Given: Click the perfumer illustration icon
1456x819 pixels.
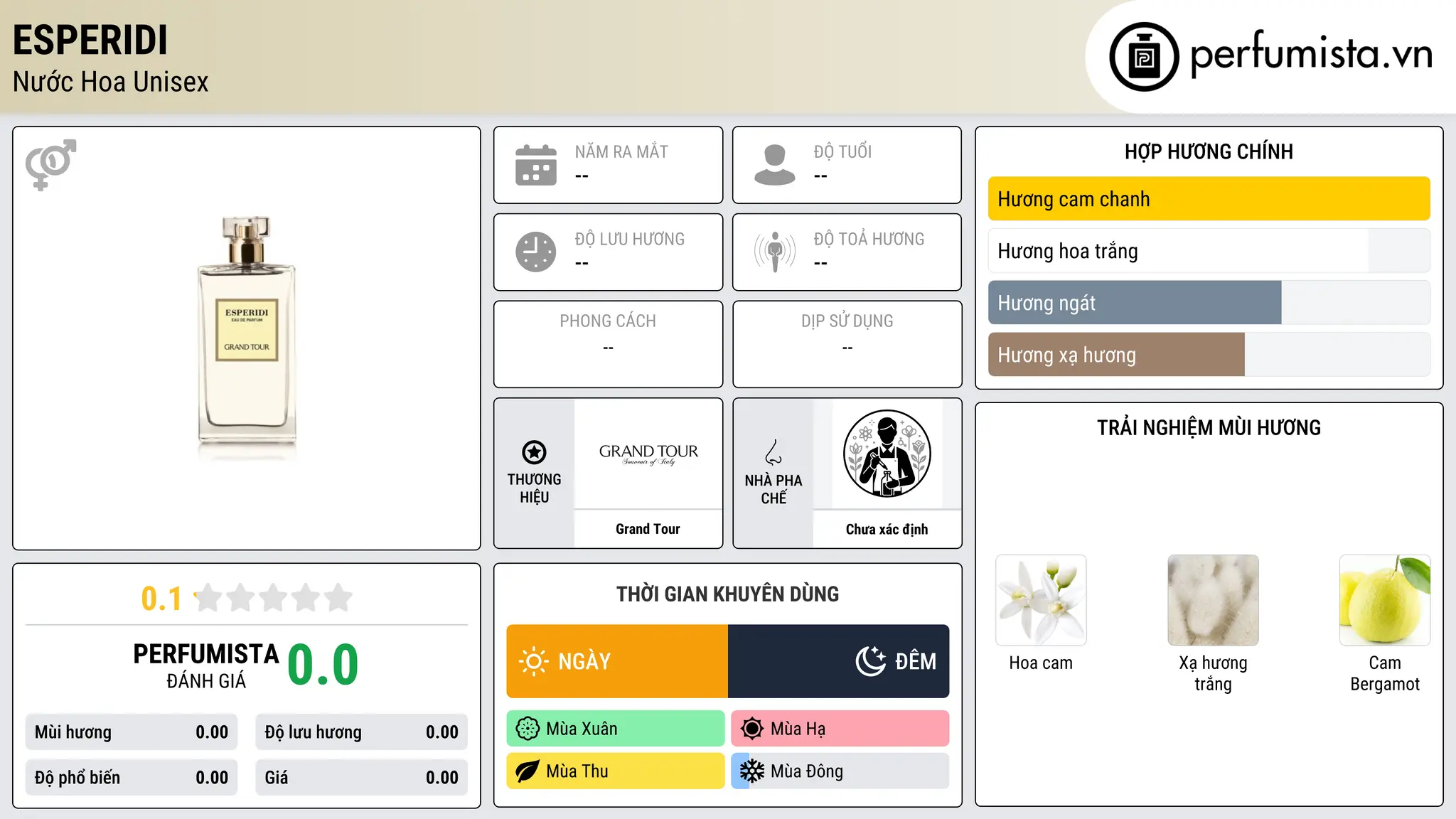Looking at the screenshot, I should click(887, 454).
